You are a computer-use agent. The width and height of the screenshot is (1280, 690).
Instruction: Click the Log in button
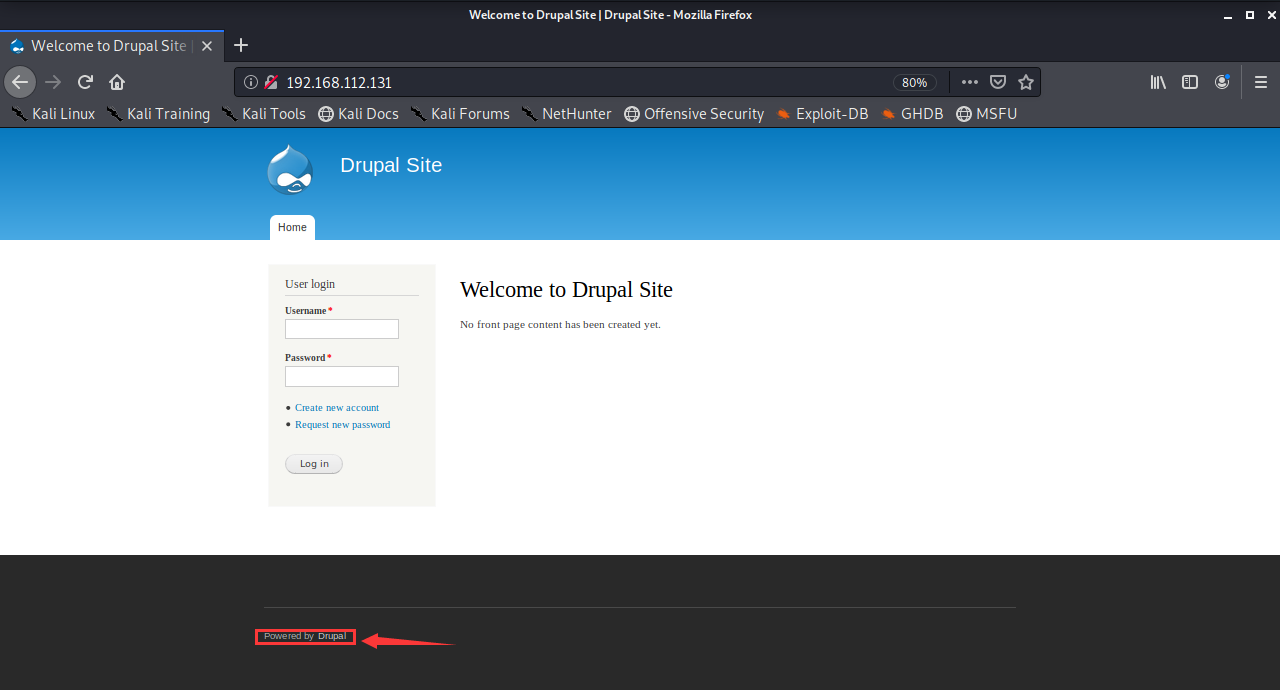(314, 464)
